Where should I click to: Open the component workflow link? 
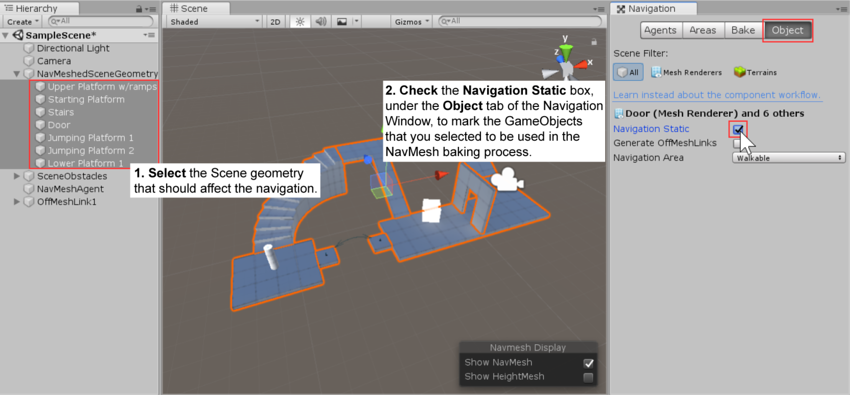pos(717,95)
